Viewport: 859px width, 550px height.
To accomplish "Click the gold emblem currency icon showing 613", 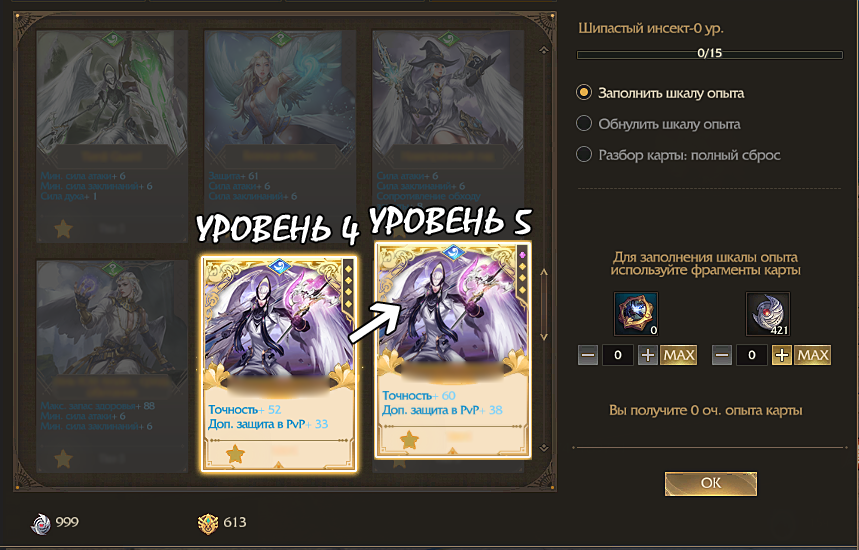I will (x=208, y=523).
